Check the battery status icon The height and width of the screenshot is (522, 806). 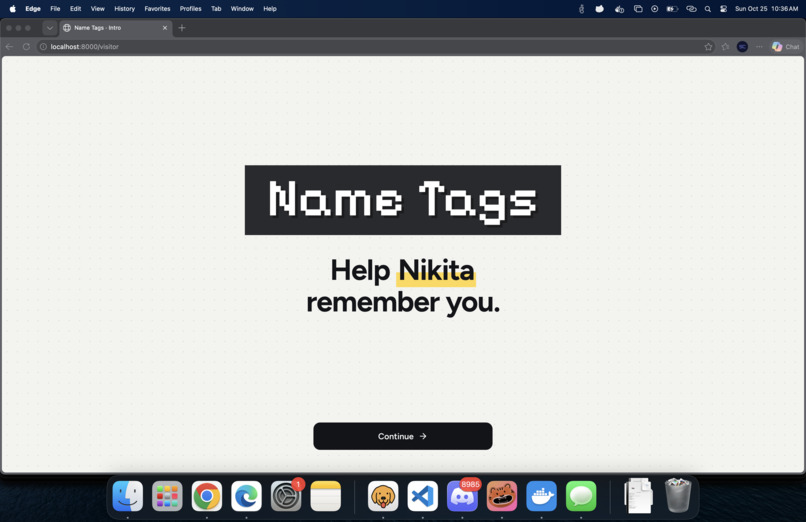[x=672, y=9]
